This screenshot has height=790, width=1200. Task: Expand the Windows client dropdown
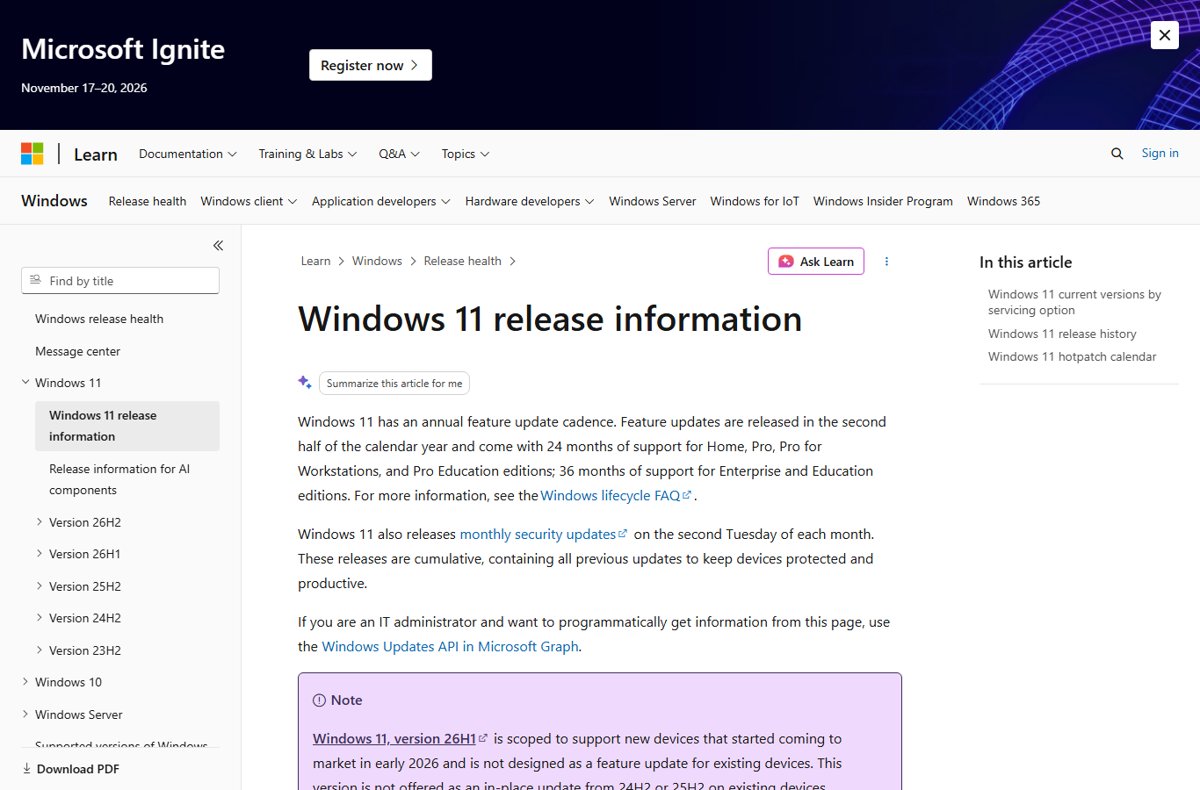point(249,201)
